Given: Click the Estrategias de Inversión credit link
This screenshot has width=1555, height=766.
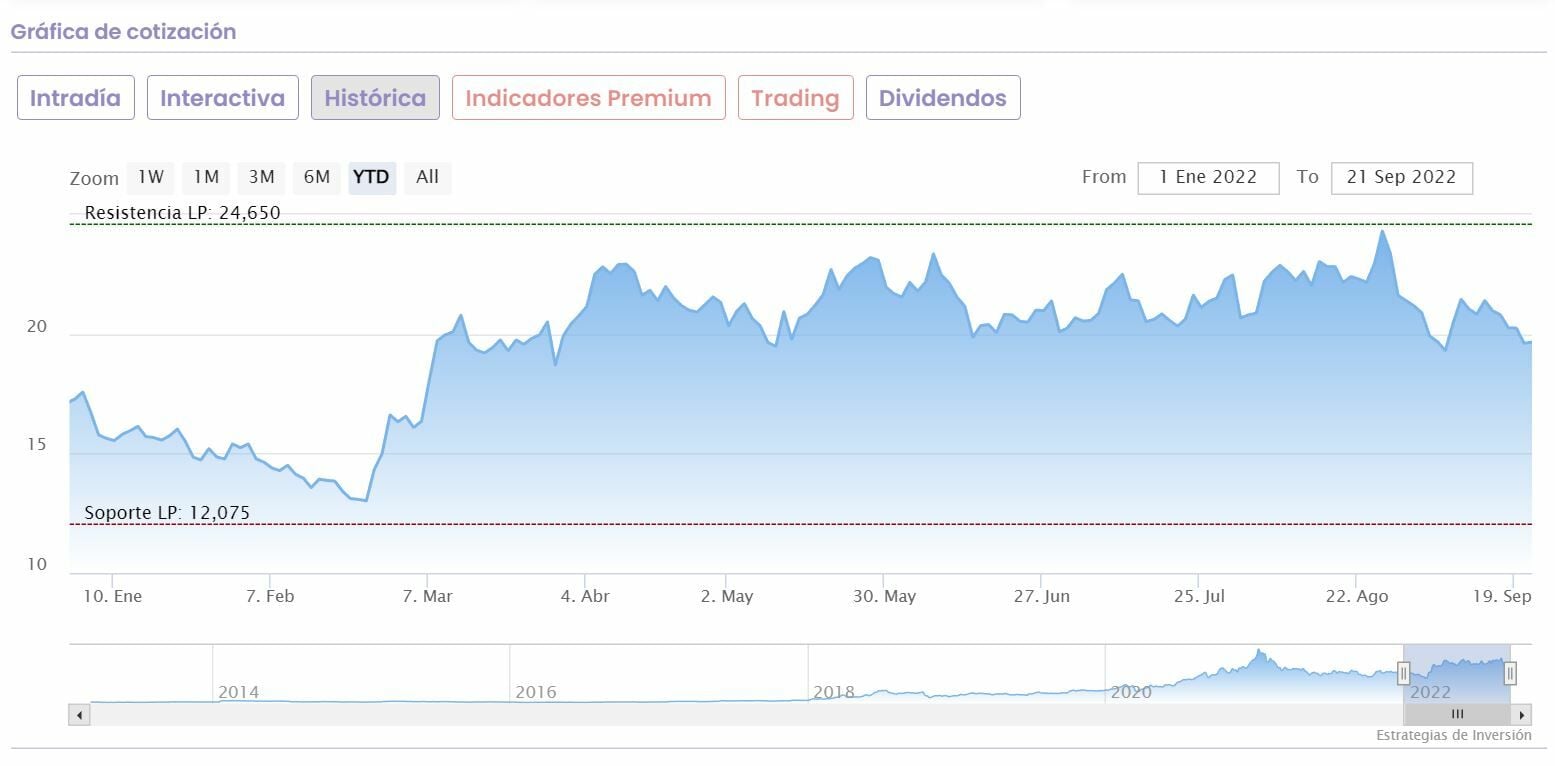Looking at the screenshot, I should pos(1453,736).
